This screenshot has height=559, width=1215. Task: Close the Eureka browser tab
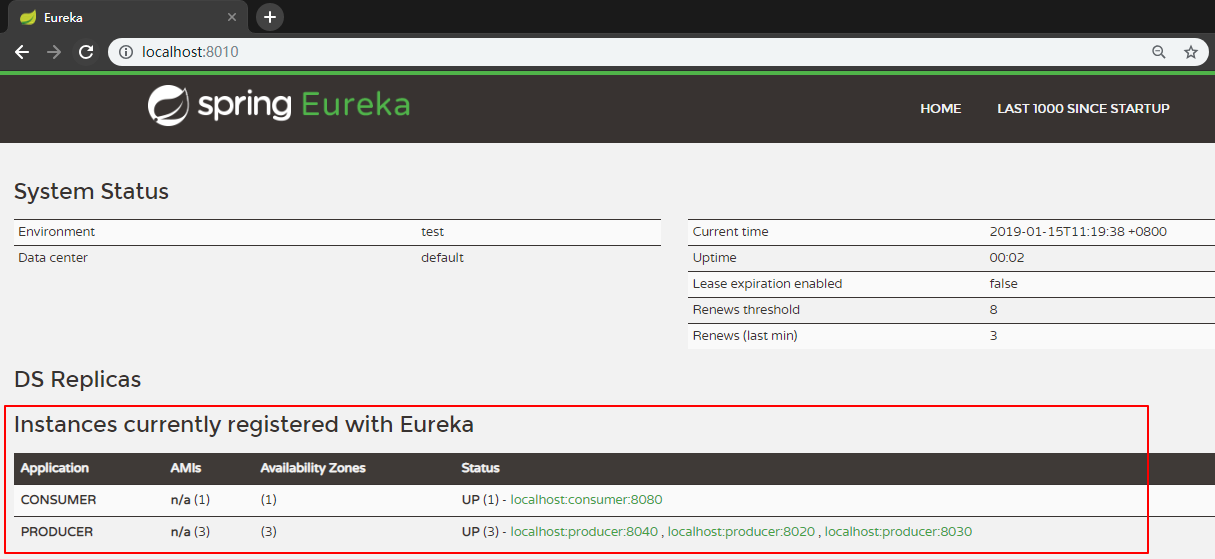232,17
